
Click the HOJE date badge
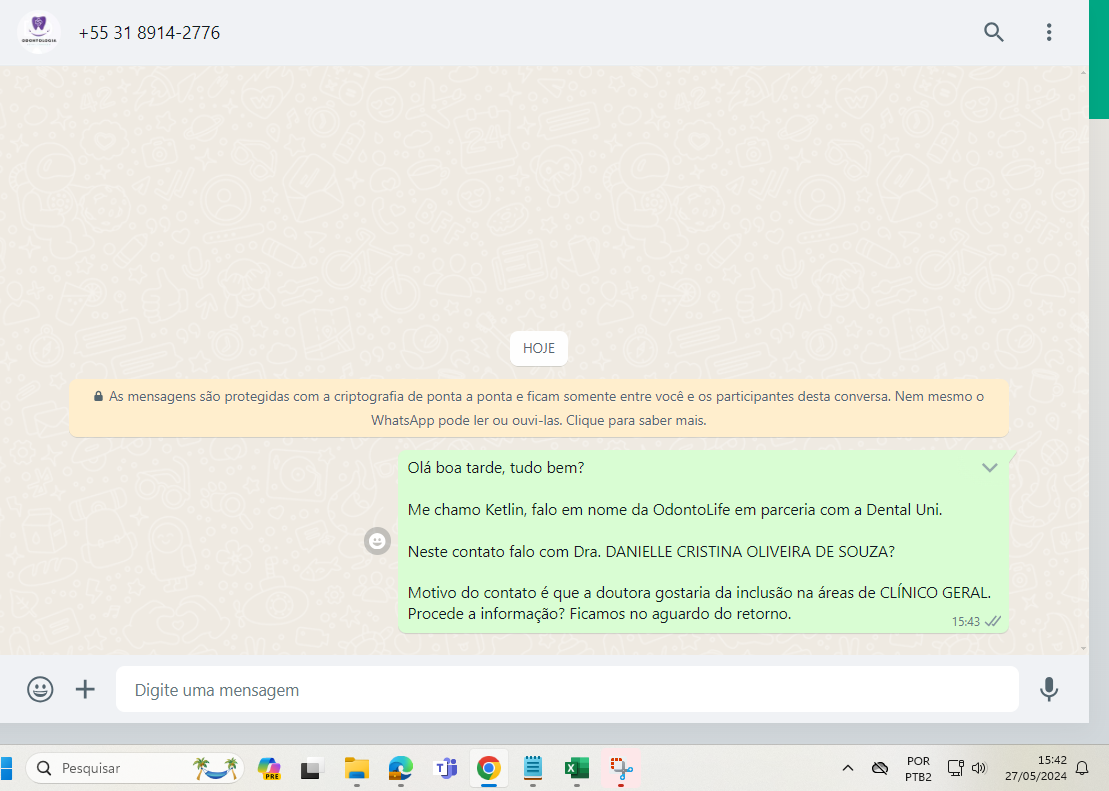click(x=539, y=348)
